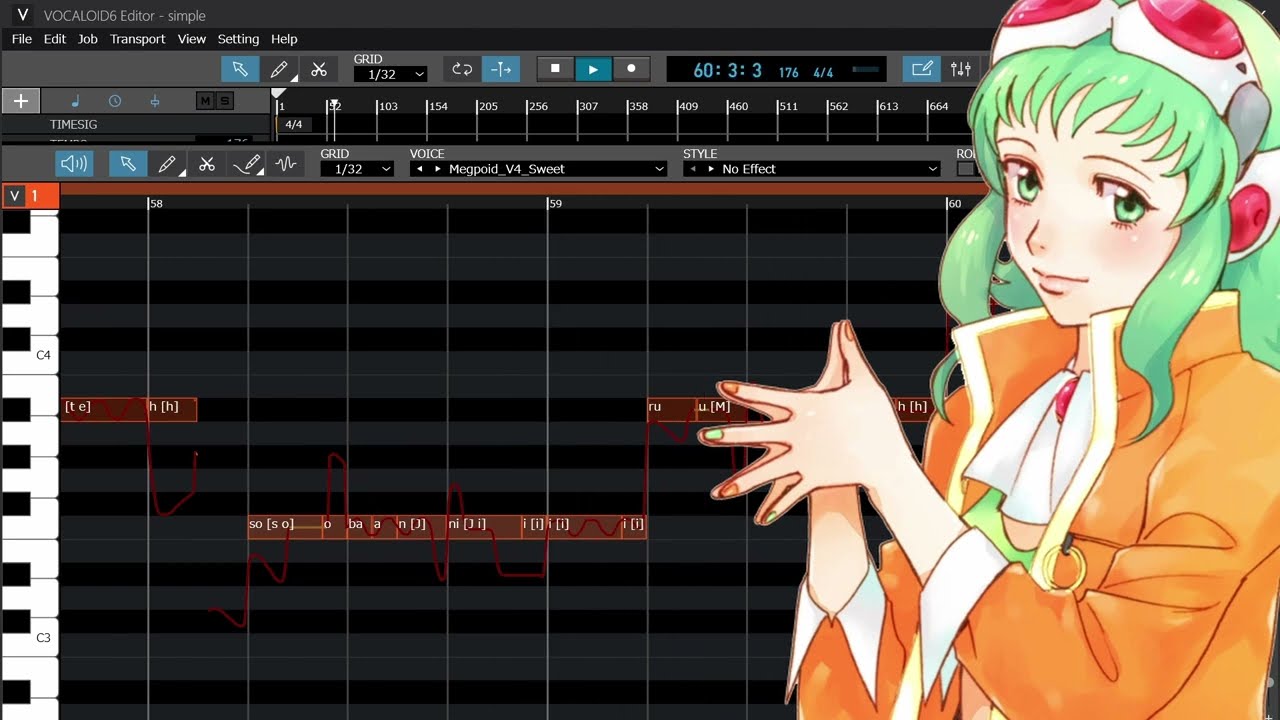The height and width of the screenshot is (720, 1280).
Task: Open the mixer sliders icon
Action: click(x=961, y=69)
